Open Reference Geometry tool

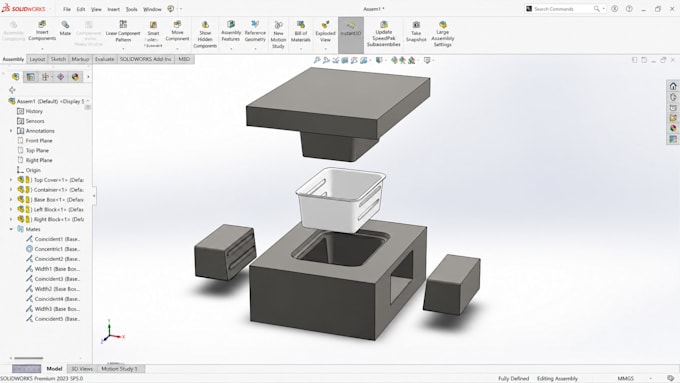pyautogui.click(x=255, y=31)
